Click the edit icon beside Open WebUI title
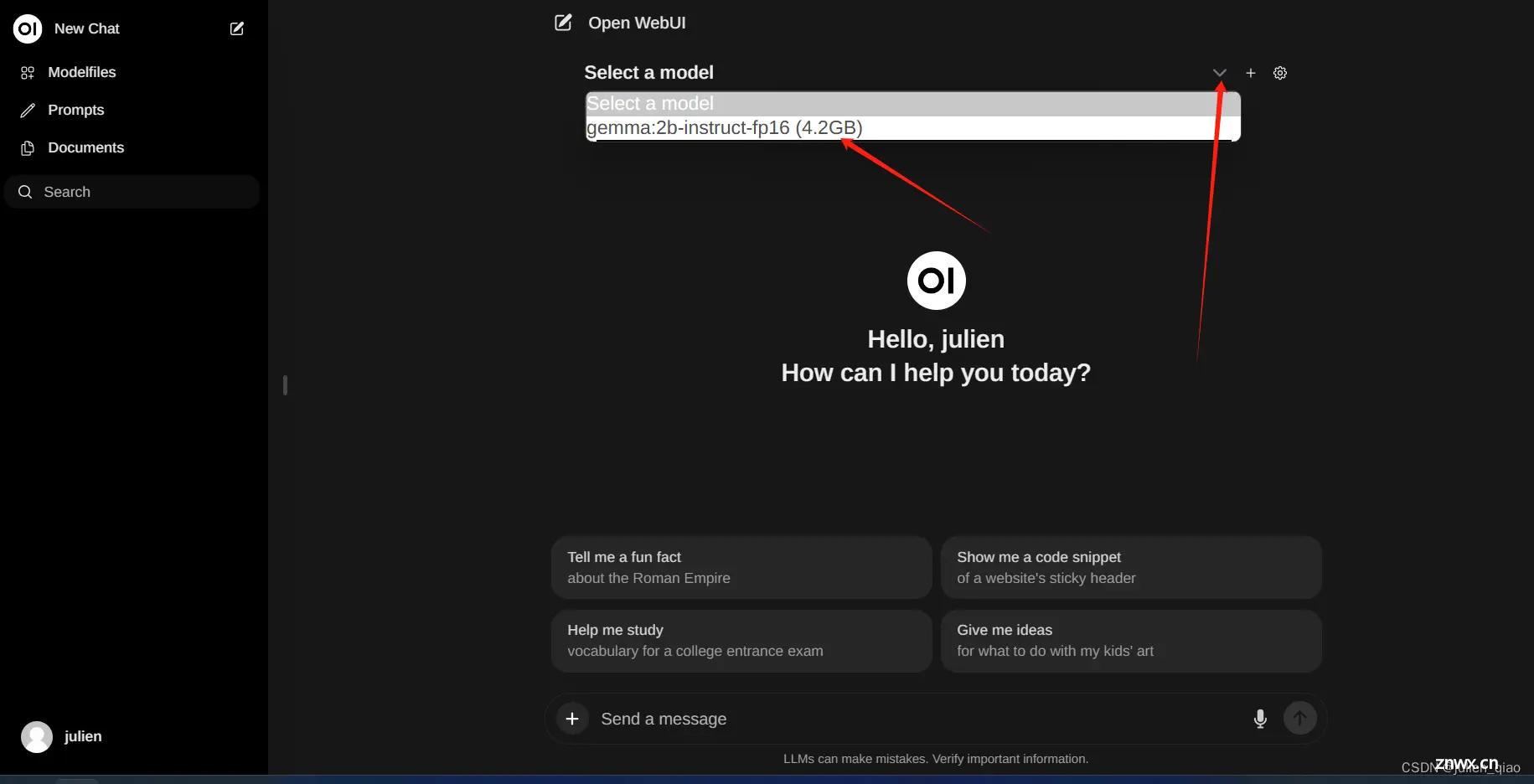Viewport: 1534px width, 784px height. [563, 23]
